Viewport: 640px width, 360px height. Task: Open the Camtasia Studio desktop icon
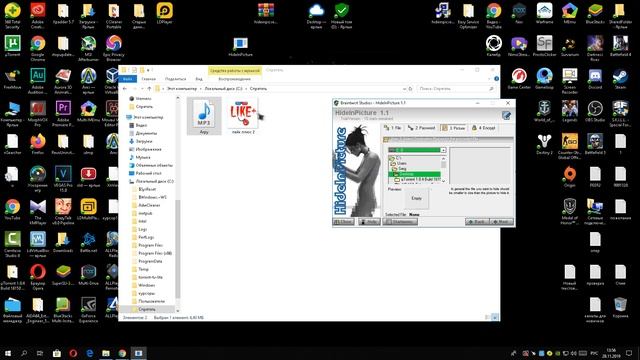tap(12, 244)
